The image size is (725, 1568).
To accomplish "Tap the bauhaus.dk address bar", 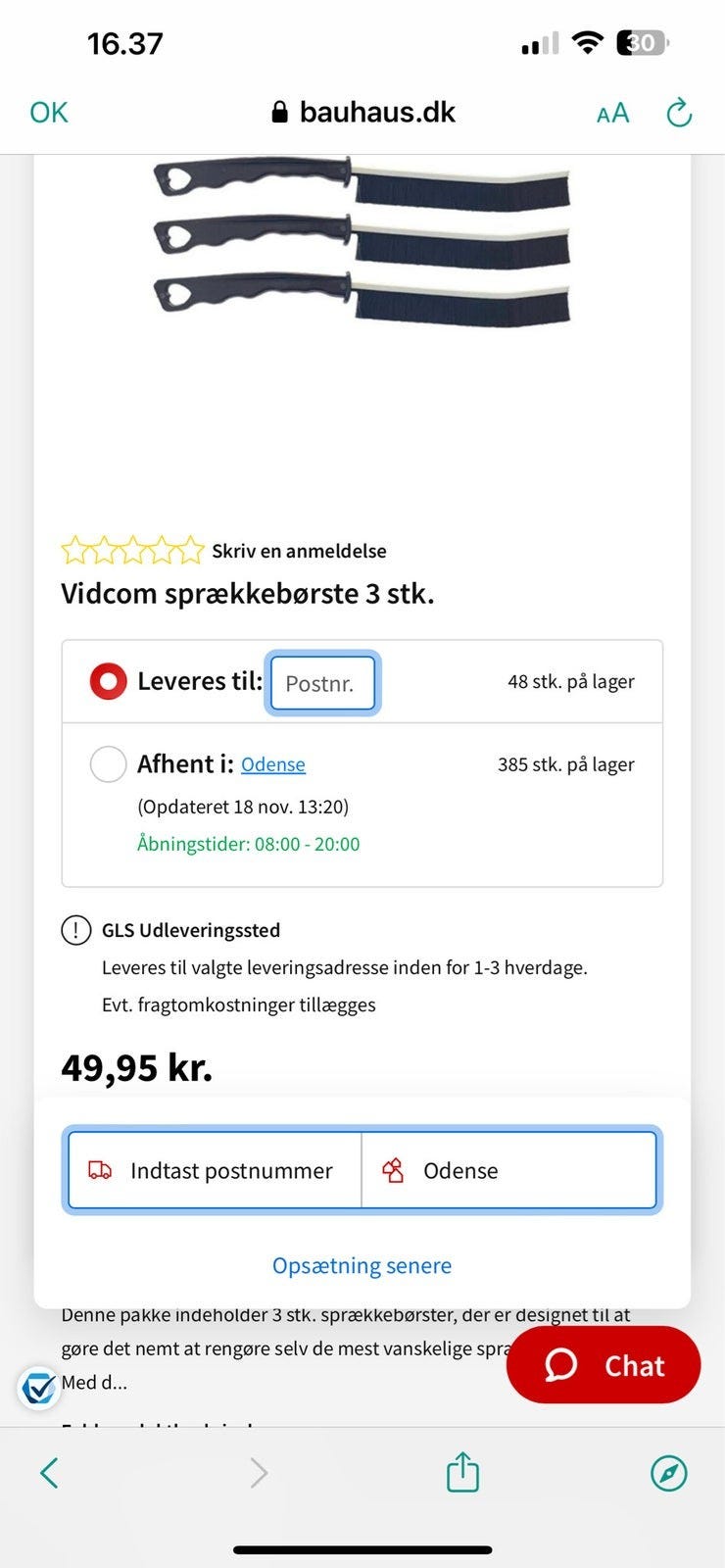I will 362,113.
